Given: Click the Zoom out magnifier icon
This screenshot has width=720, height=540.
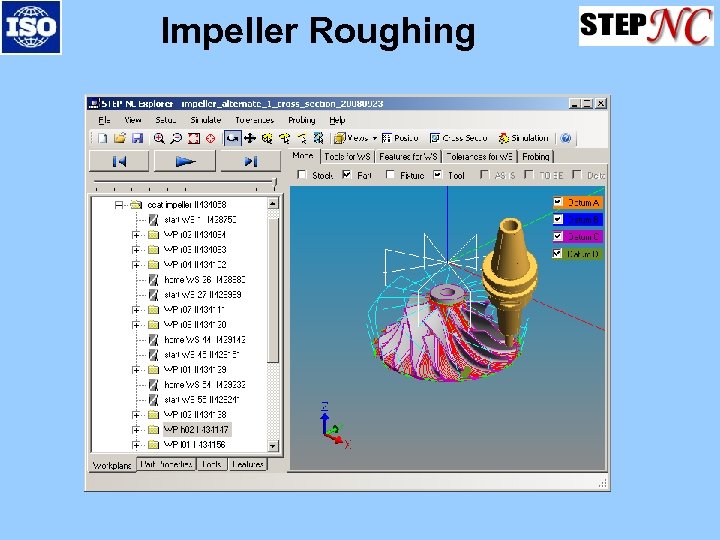Looking at the screenshot, I should [x=176, y=138].
